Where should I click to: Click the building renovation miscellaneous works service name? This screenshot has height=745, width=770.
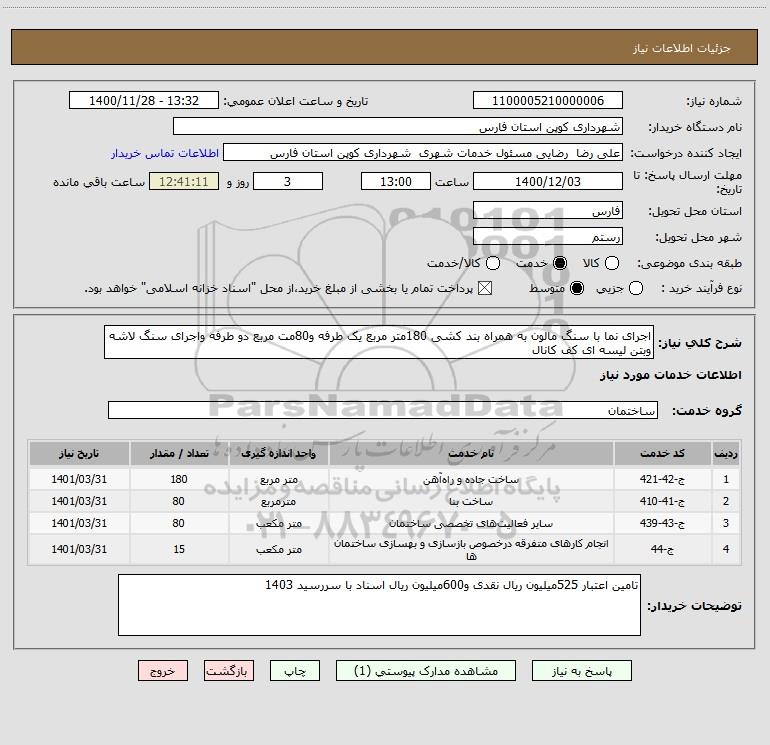coord(471,550)
